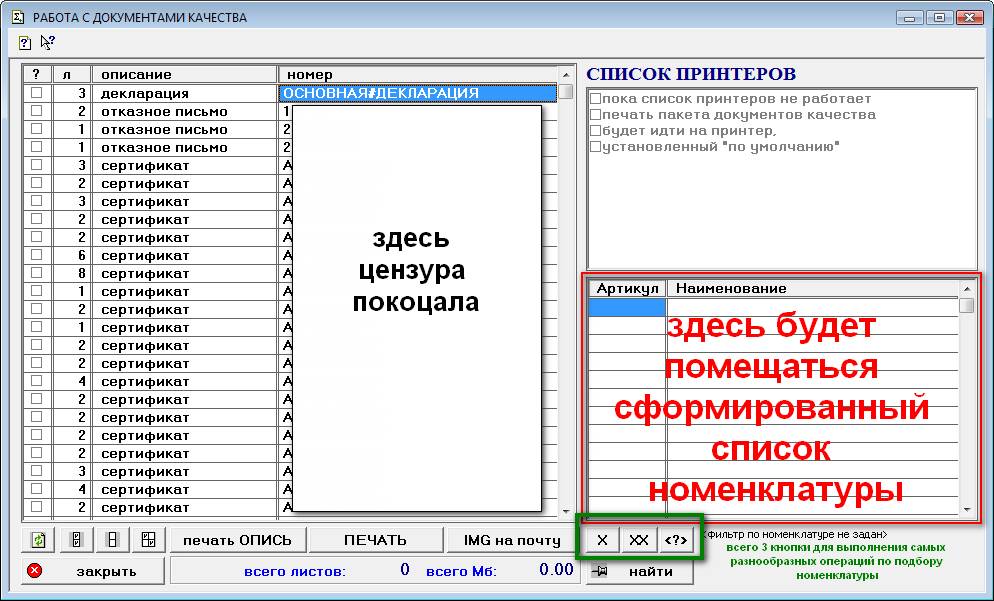Send via 'IMG на почту' button
994x601 pixels.
pos(512,540)
